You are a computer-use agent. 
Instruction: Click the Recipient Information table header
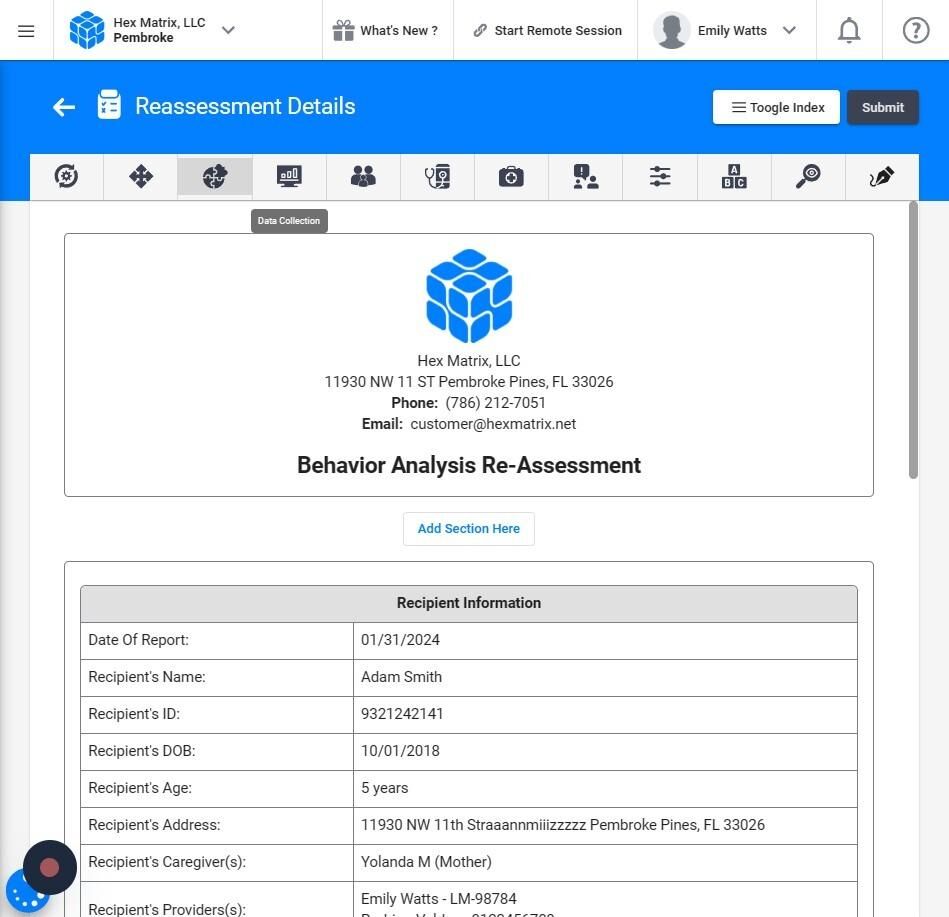(468, 603)
